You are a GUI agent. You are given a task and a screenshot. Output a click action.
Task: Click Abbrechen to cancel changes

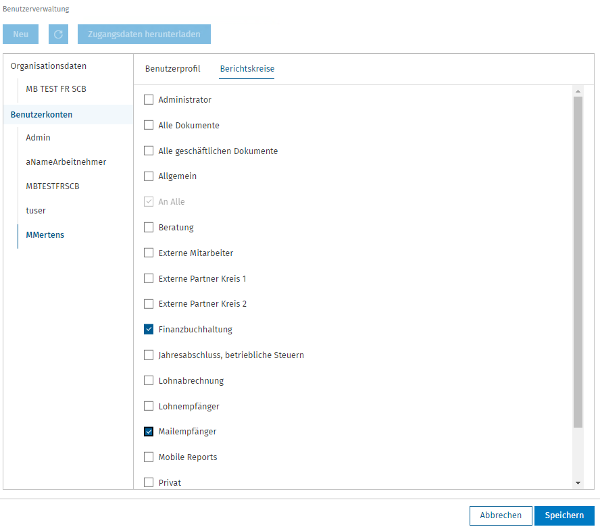501,515
